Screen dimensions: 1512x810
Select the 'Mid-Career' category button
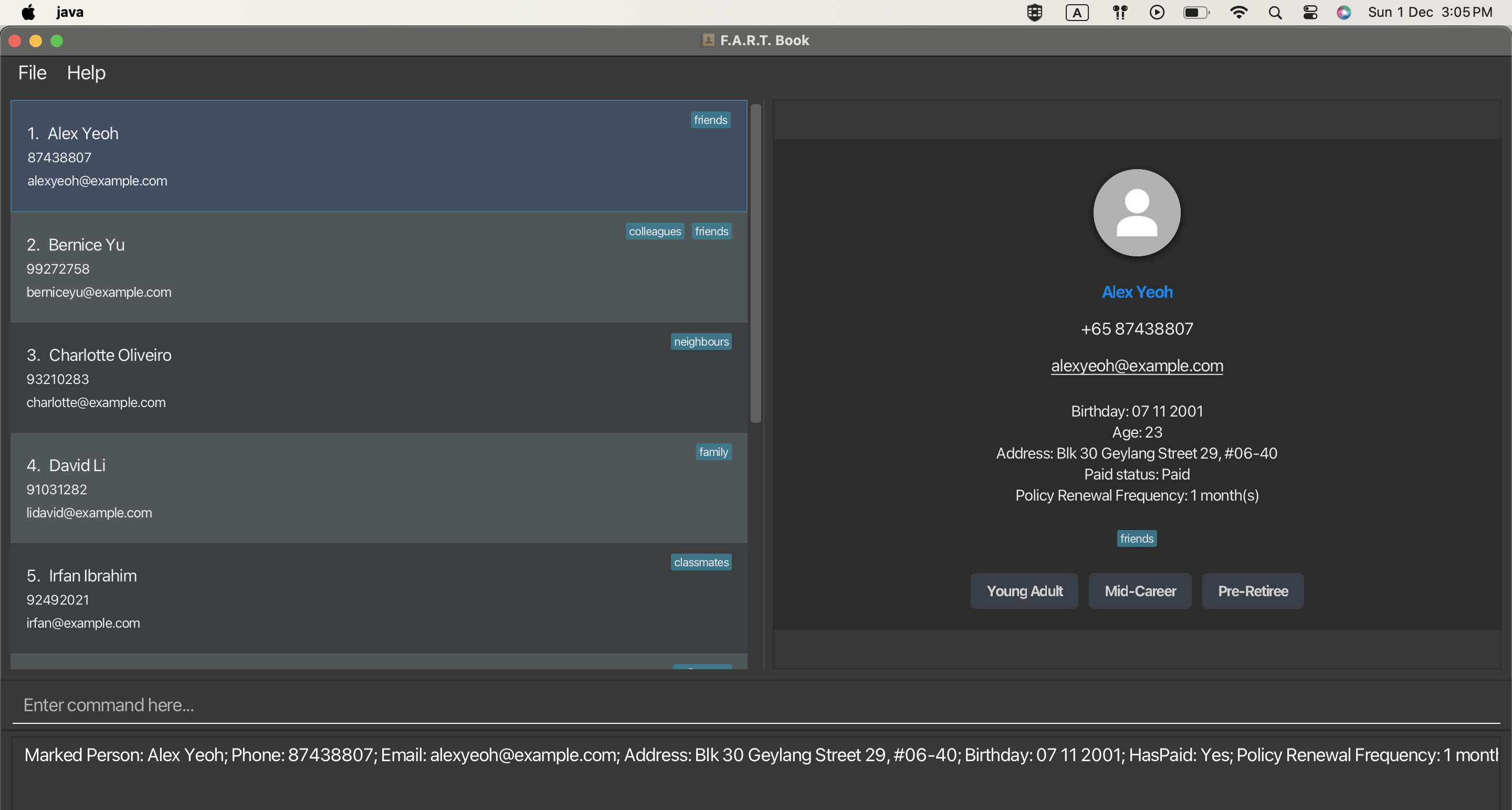pos(1139,590)
